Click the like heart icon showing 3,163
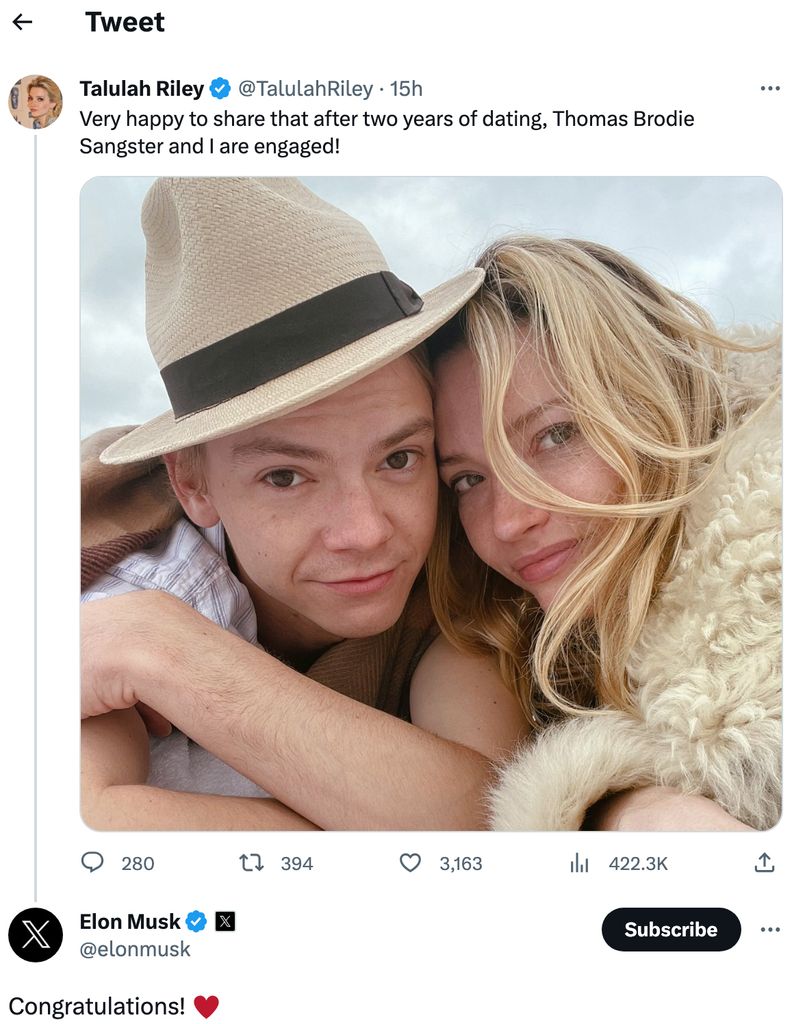The height and width of the screenshot is (1024, 805). [x=411, y=863]
